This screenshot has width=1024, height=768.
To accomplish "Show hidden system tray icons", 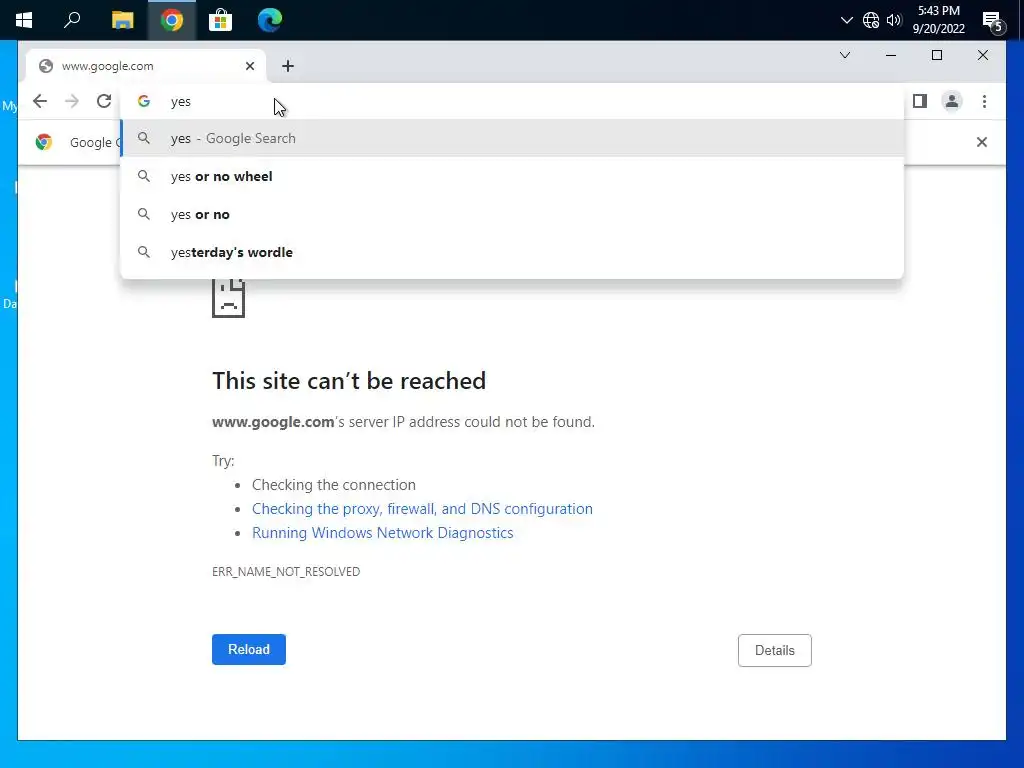I will click(x=846, y=20).
